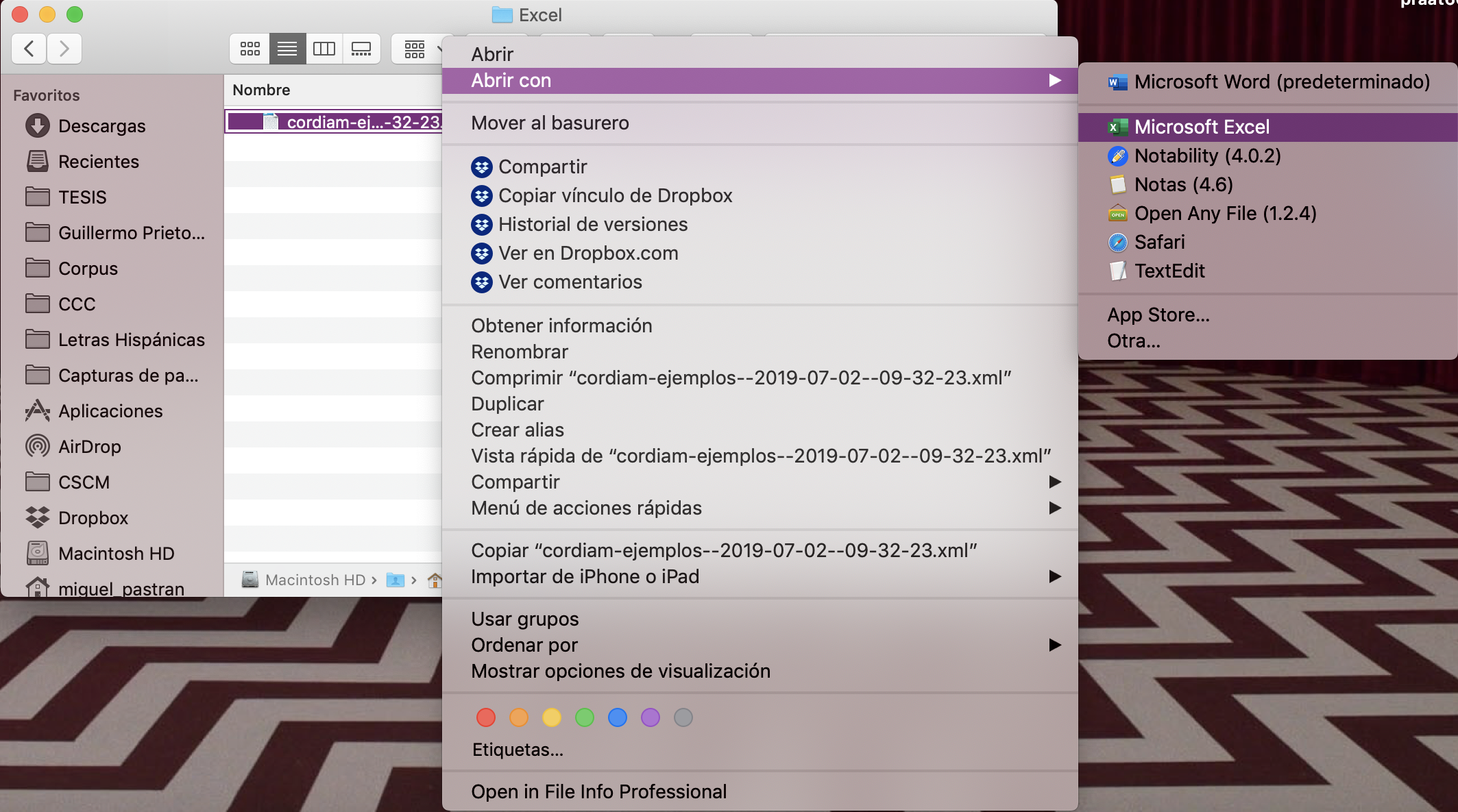The image size is (1458, 812).
Task: Expand the Compartir submenu arrow
Action: (1054, 482)
